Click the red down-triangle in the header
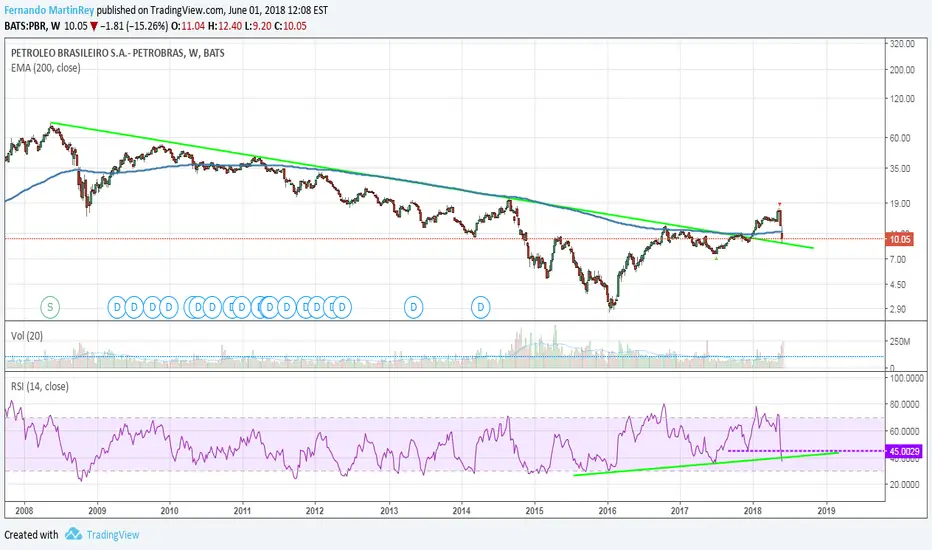 point(94,26)
